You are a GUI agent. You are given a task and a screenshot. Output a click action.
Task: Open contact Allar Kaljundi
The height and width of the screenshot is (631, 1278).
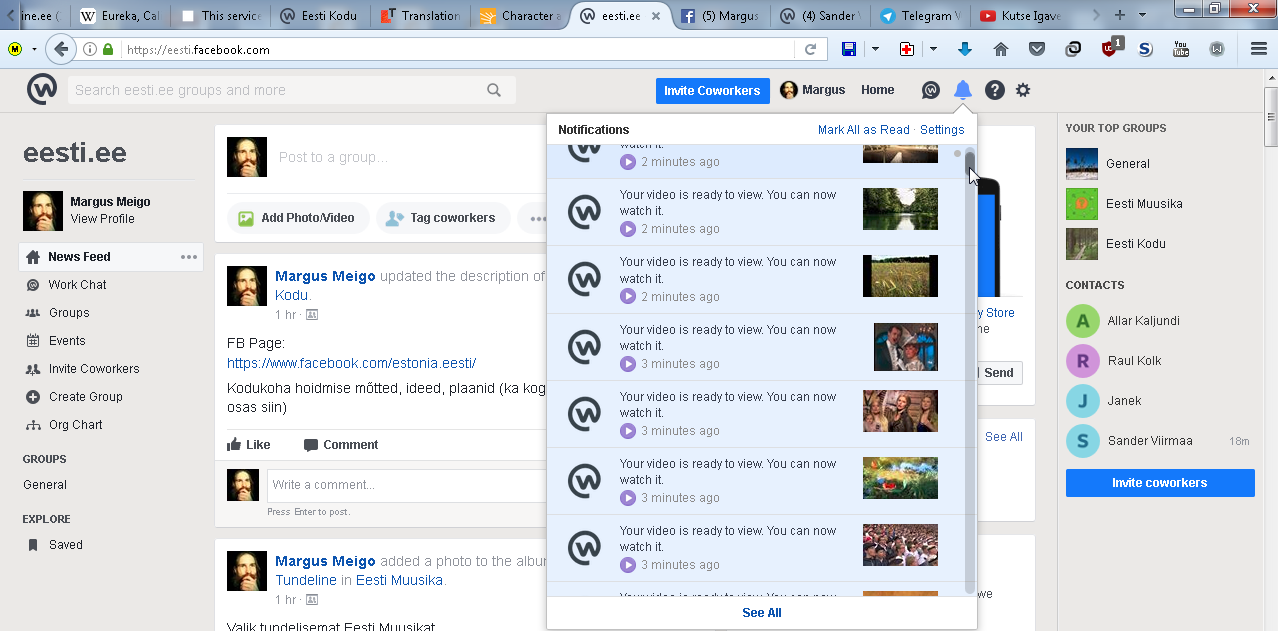[1143, 321]
